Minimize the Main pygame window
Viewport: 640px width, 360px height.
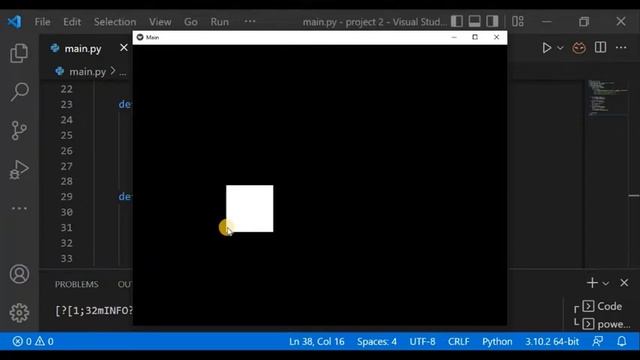[x=454, y=37]
